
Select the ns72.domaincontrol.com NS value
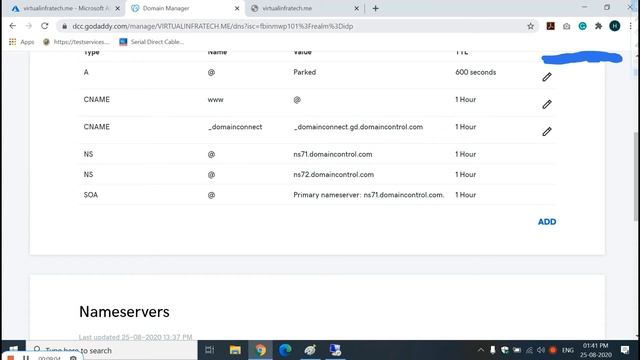point(333,174)
